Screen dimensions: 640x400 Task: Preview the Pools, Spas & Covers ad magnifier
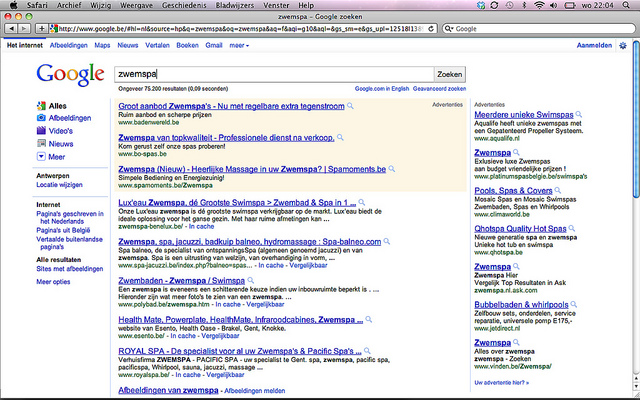coord(558,191)
